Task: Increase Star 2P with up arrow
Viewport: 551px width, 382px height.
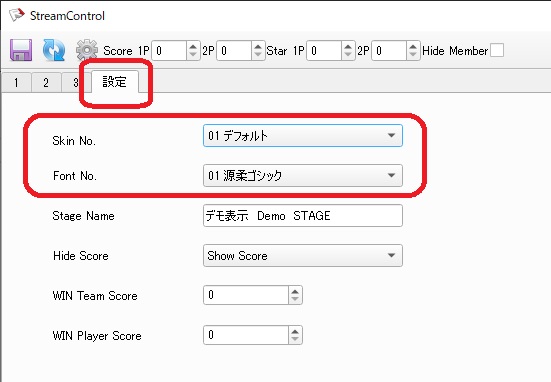Action: 413,46
